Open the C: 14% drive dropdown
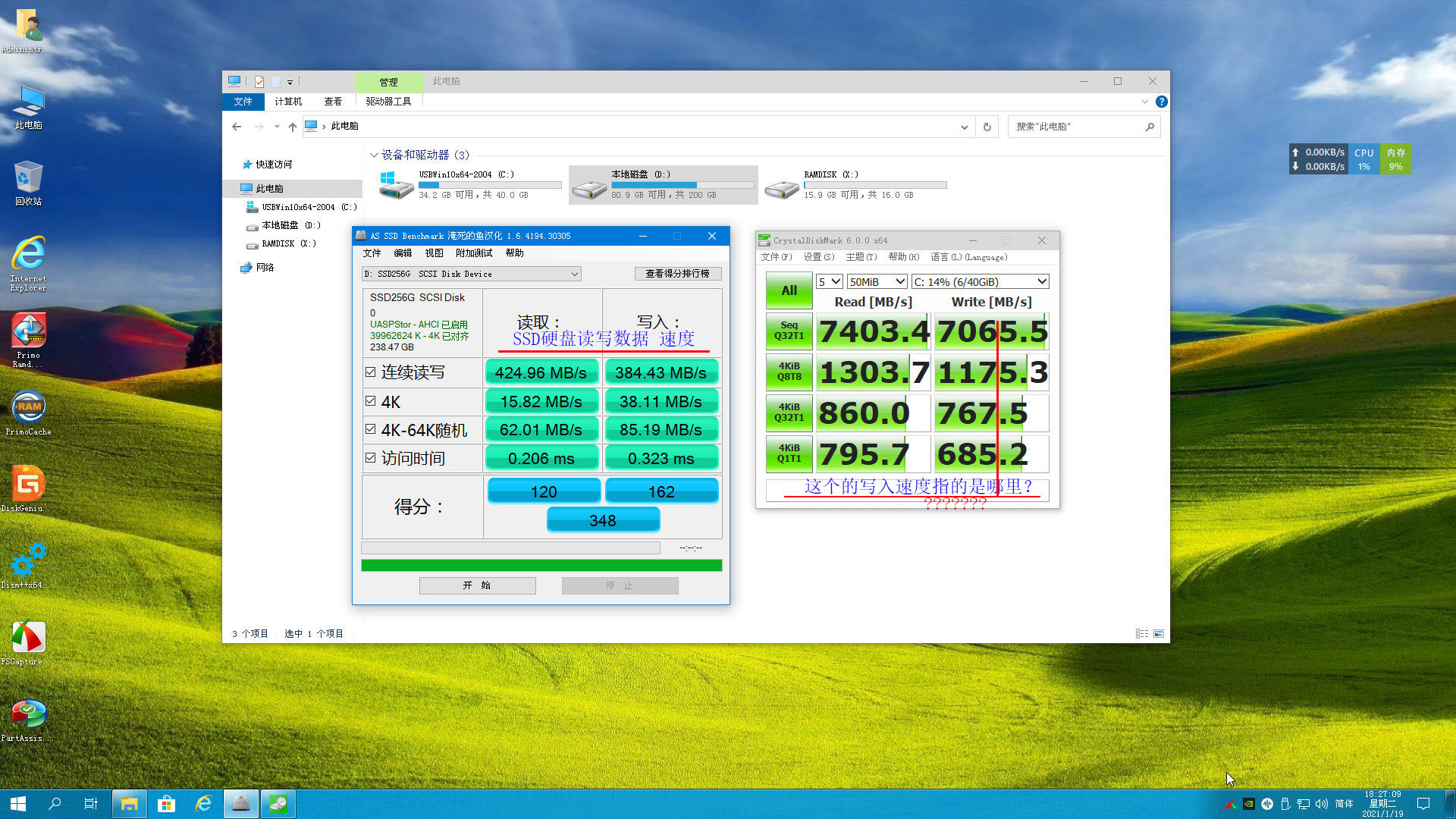The width and height of the screenshot is (1456, 819). pyautogui.click(x=980, y=281)
